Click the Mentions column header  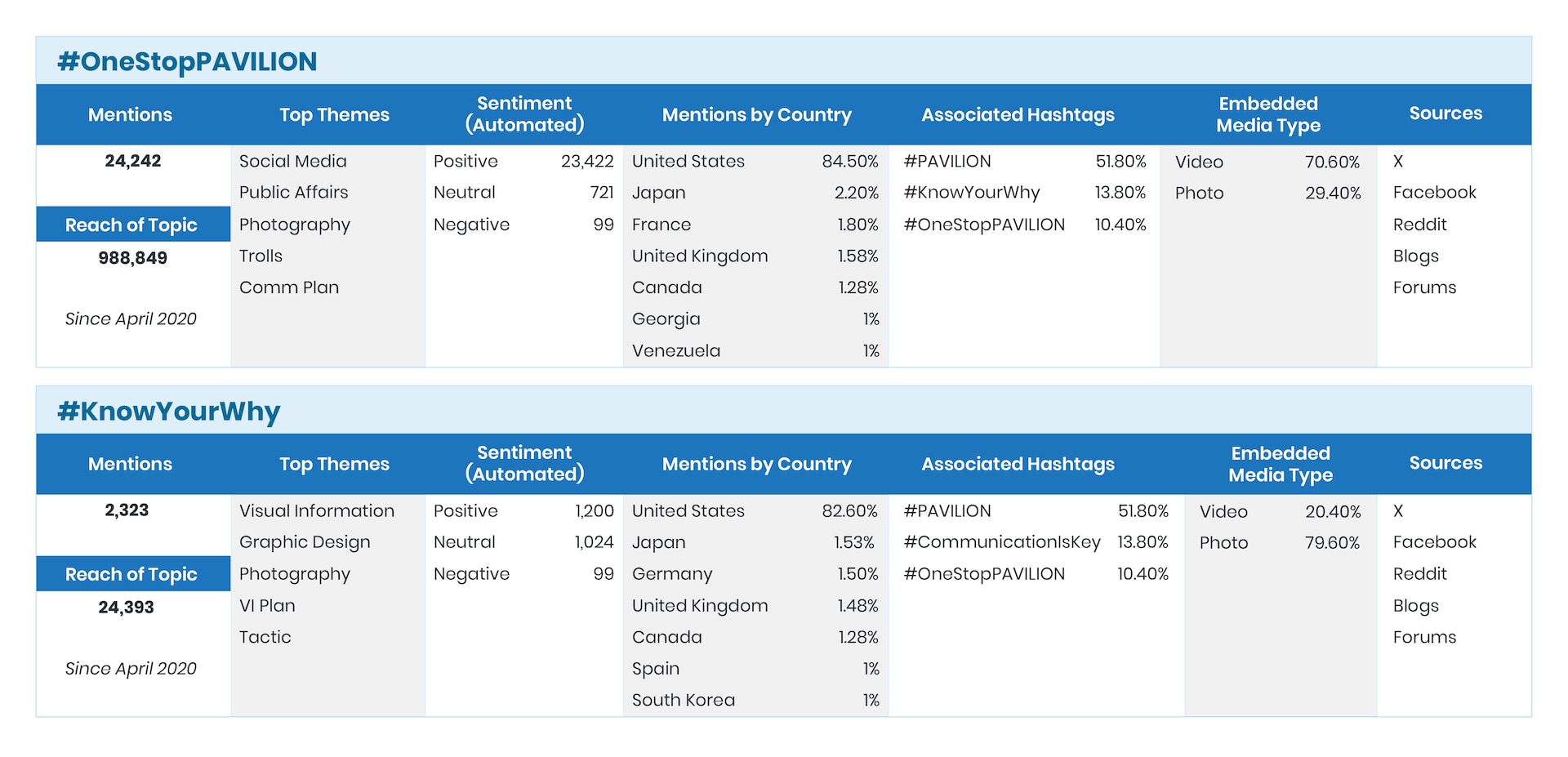[131, 114]
